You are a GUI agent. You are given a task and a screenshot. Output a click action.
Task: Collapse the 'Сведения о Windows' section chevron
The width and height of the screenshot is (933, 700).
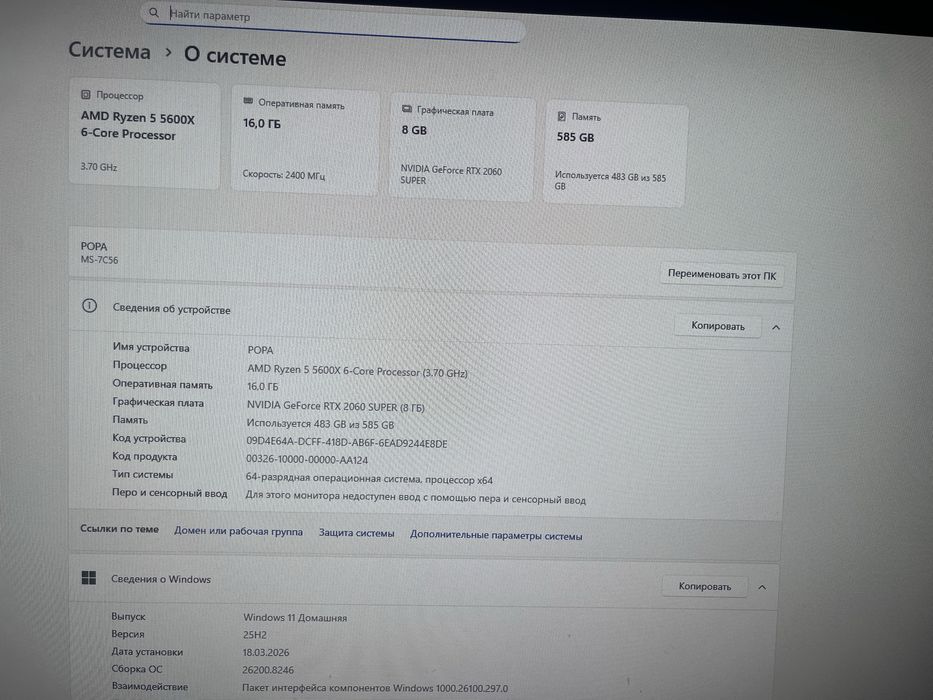coord(762,588)
